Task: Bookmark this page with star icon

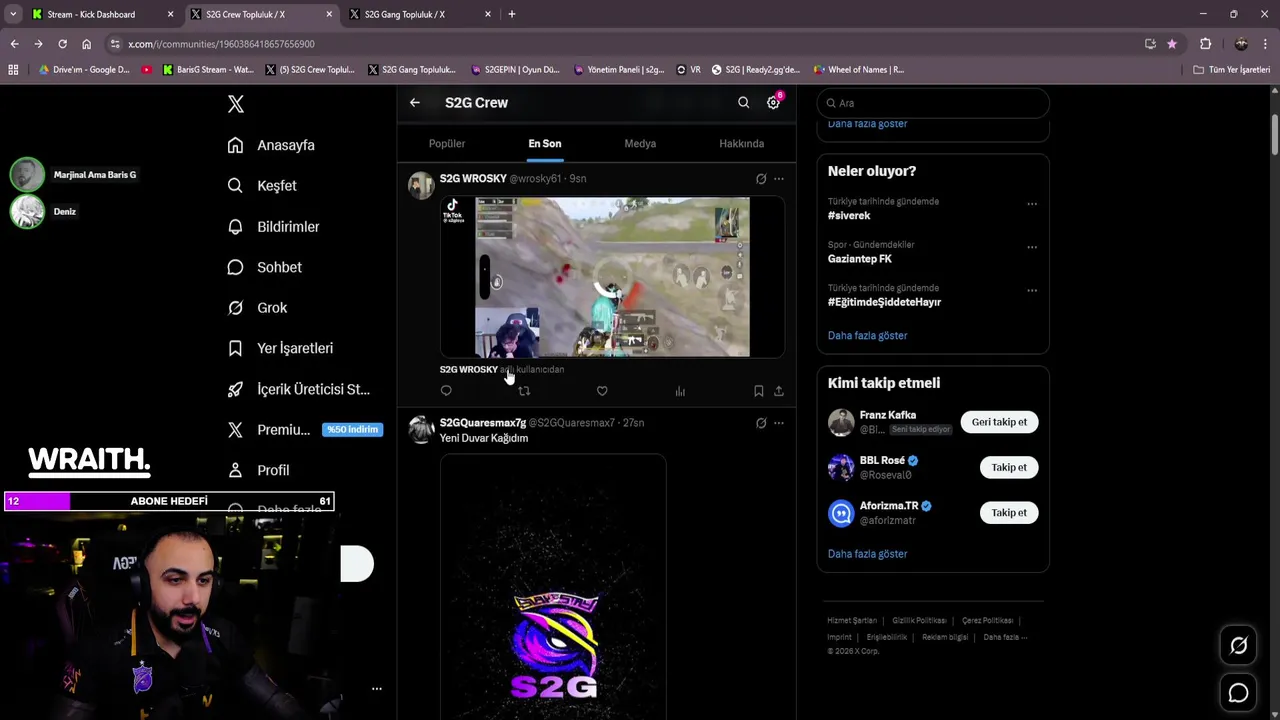Action: coord(1172,44)
